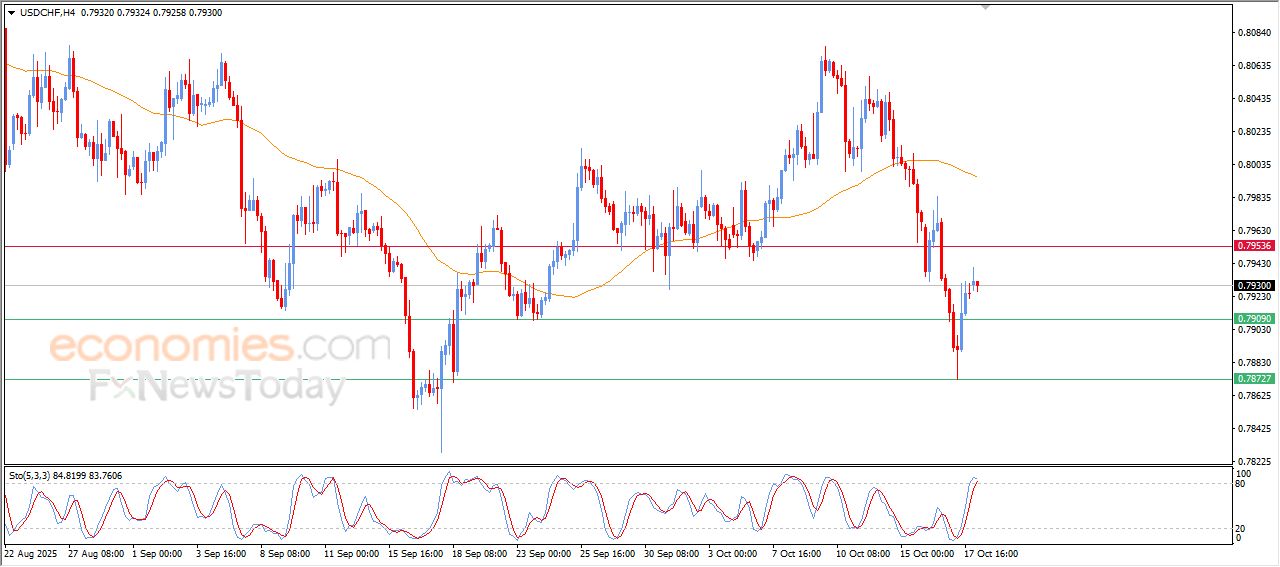This screenshot has height=567, width=1280.
Task: Click the 0.78225 price axis value
Action: (x=1253, y=462)
